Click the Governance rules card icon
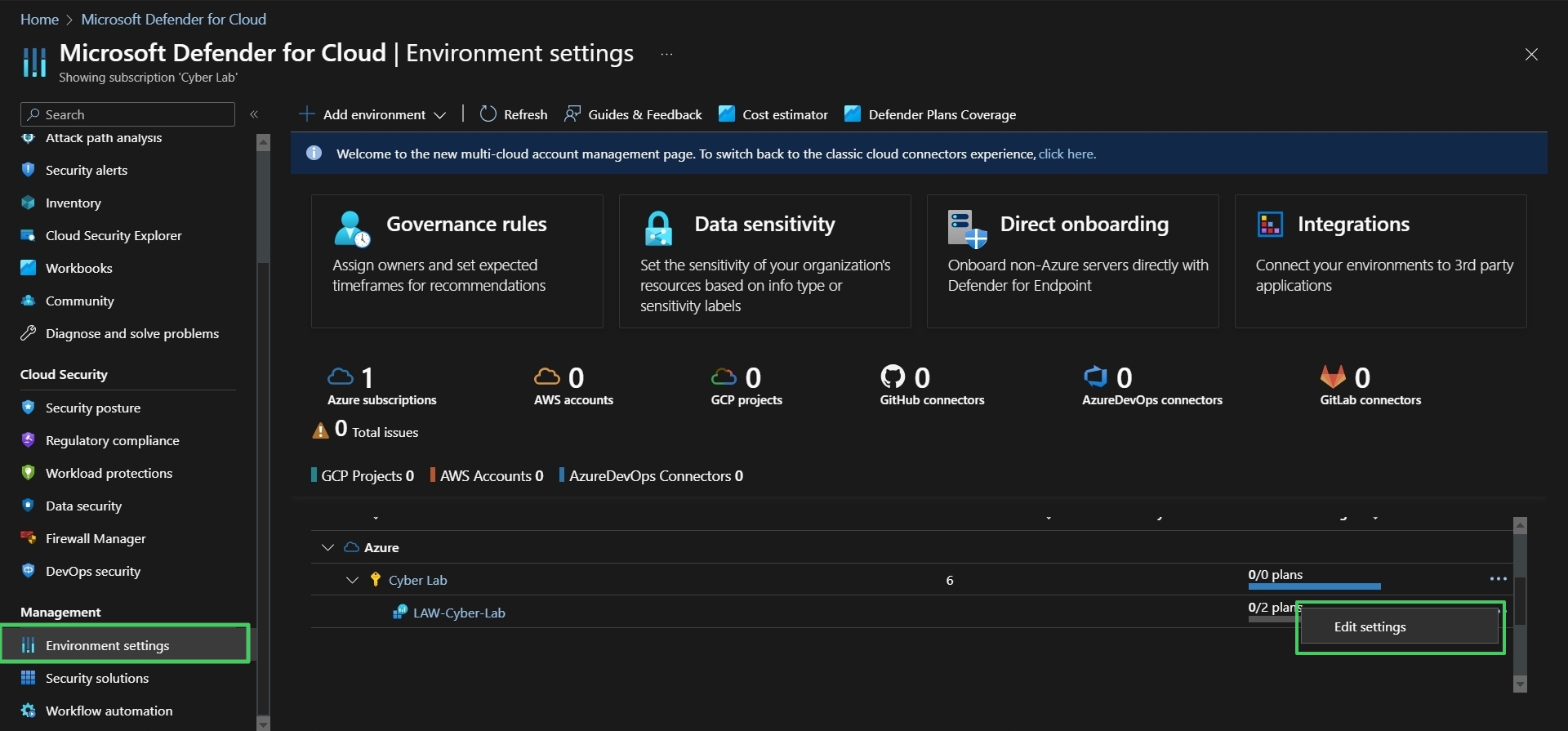1568x731 pixels. [352, 229]
